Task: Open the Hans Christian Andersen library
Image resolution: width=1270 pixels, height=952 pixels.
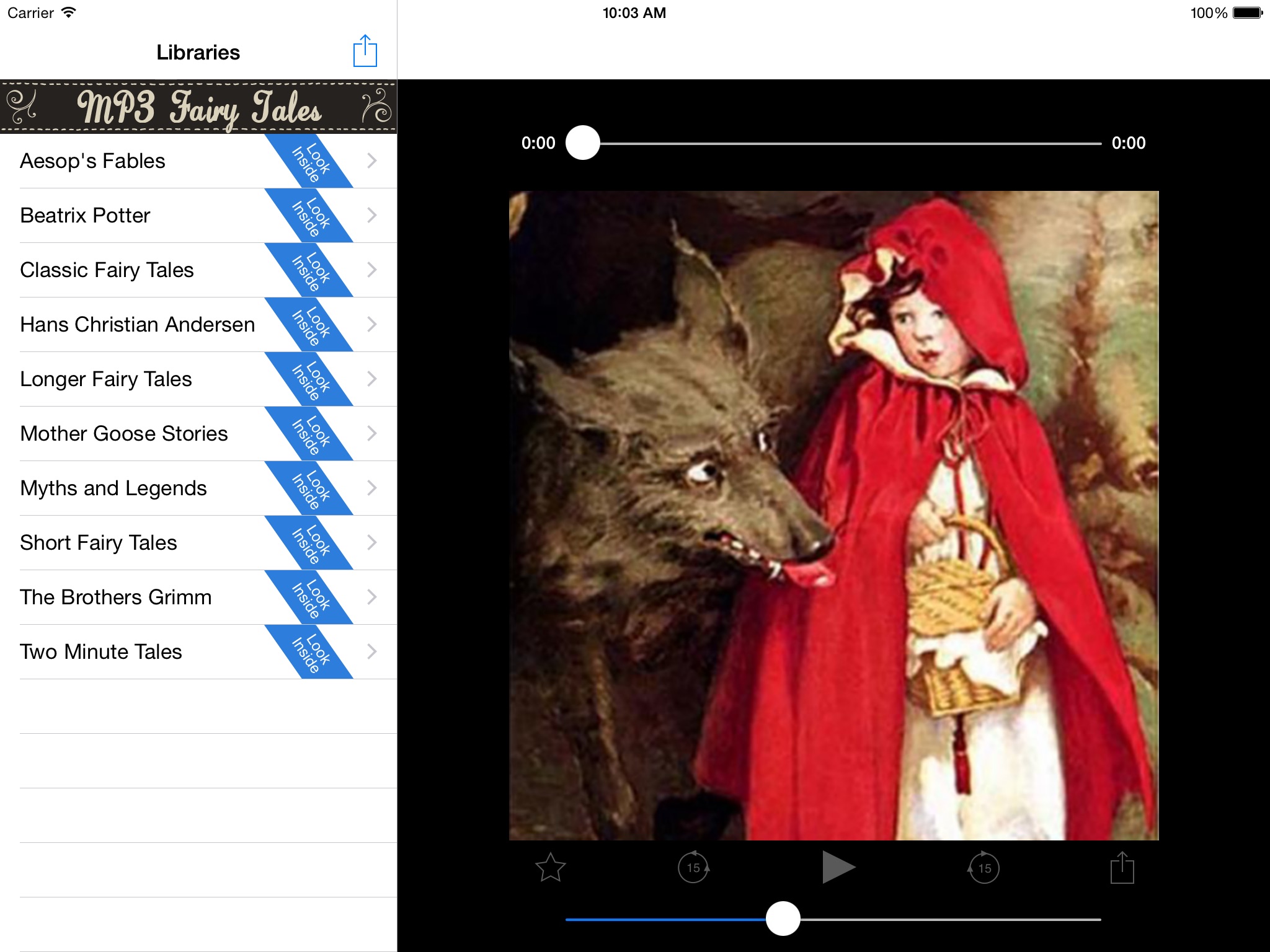Action: [138, 324]
